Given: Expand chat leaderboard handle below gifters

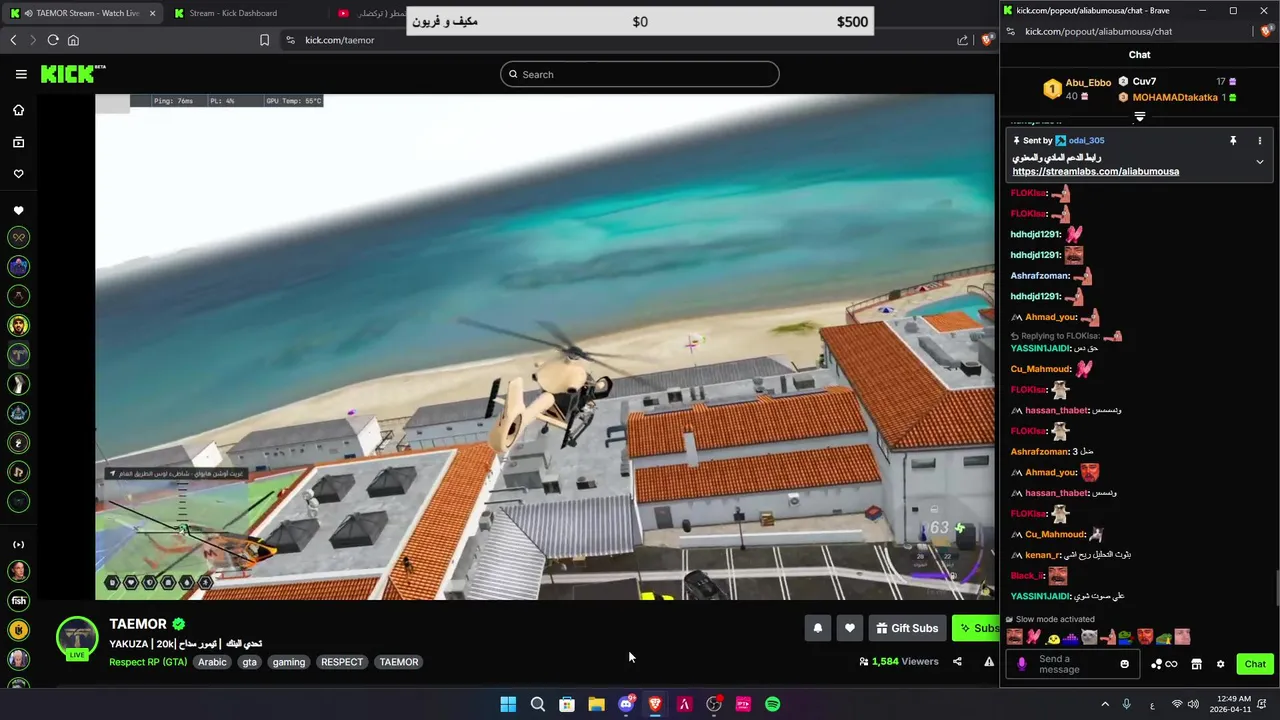Looking at the screenshot, I should coord(1139,117).
